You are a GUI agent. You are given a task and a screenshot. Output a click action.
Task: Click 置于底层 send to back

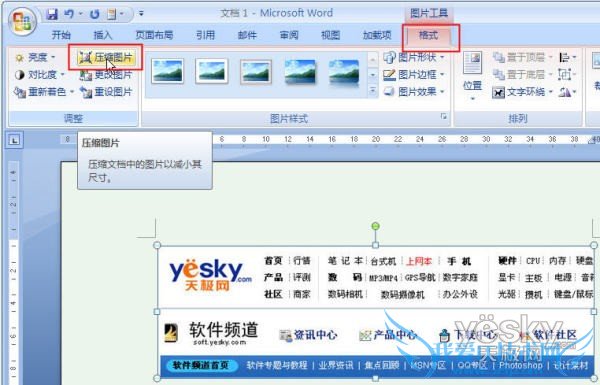click(522, 75)
